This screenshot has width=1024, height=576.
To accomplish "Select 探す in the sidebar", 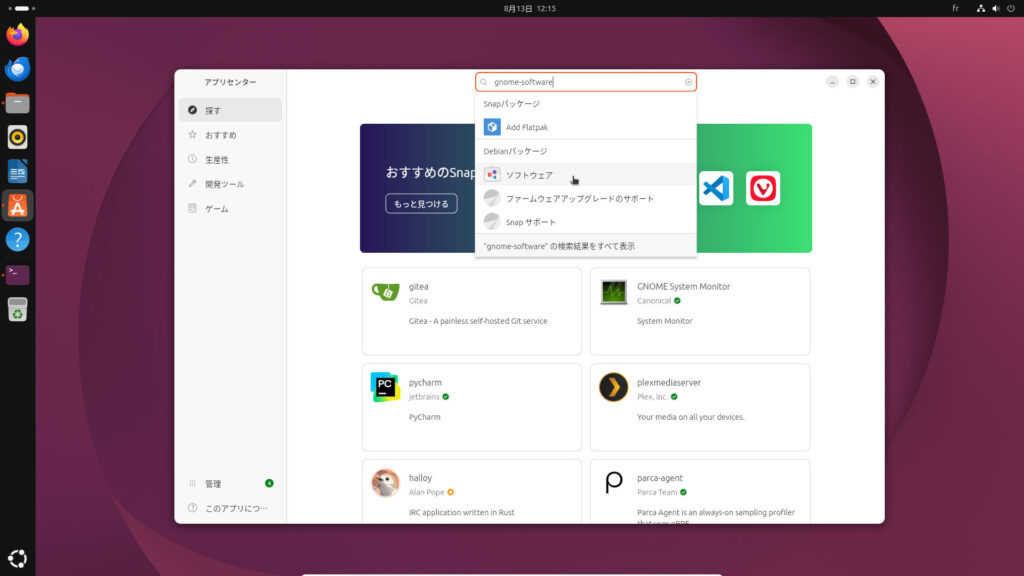I will pos(231,110).
